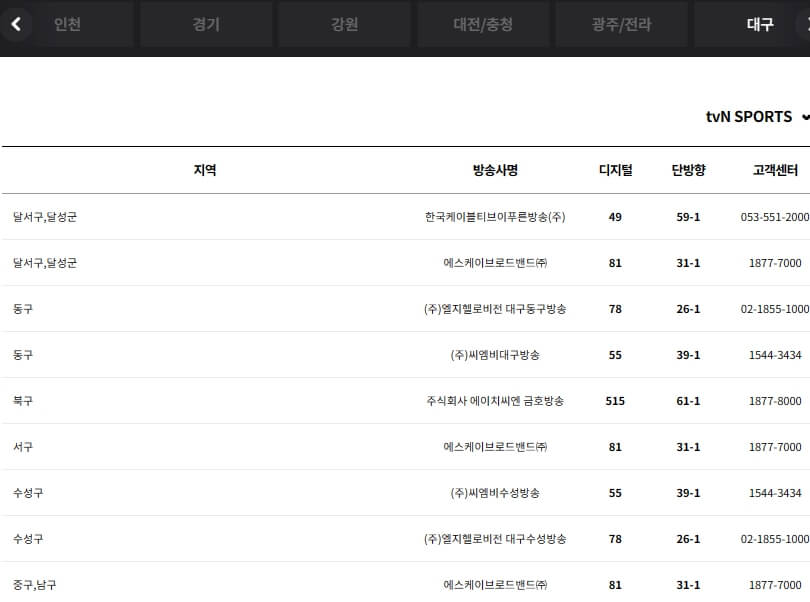Click the 방송사명 column header
The width and height of the screenshot is (810, 602).
coord(495,170)
